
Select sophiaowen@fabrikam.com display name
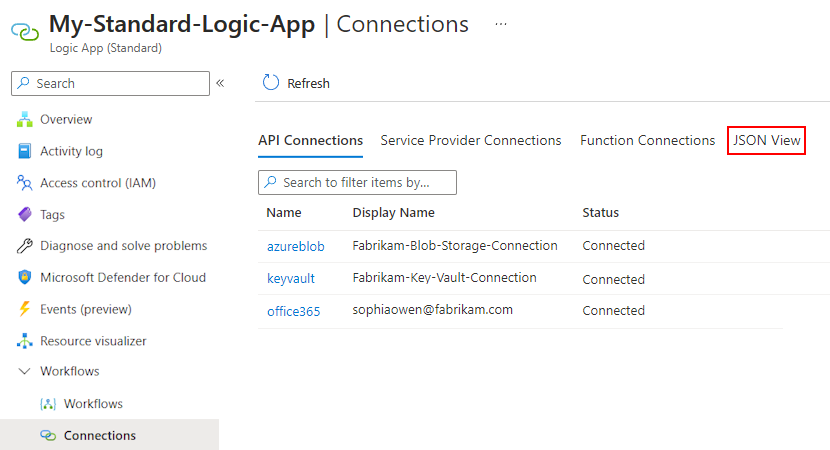(x=432, y=310)
